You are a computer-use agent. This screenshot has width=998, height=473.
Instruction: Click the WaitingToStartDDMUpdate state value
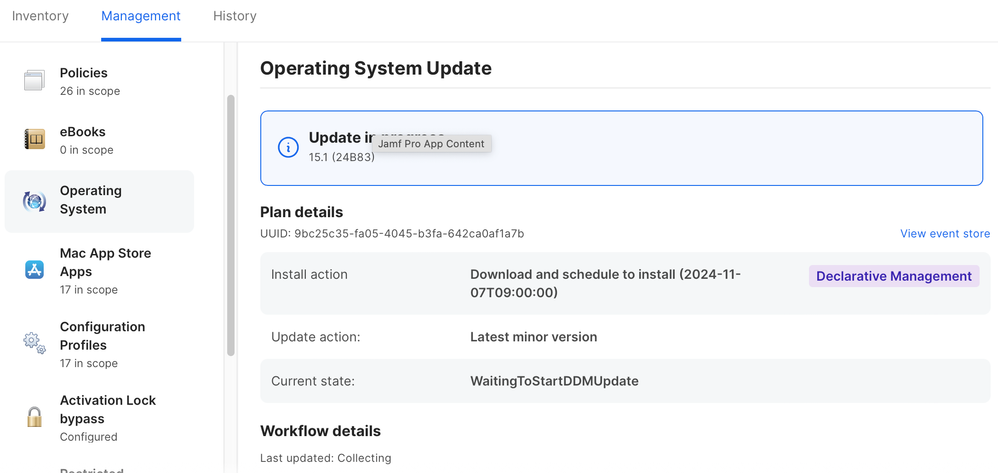pyautogui.click(x=554, y=381)
